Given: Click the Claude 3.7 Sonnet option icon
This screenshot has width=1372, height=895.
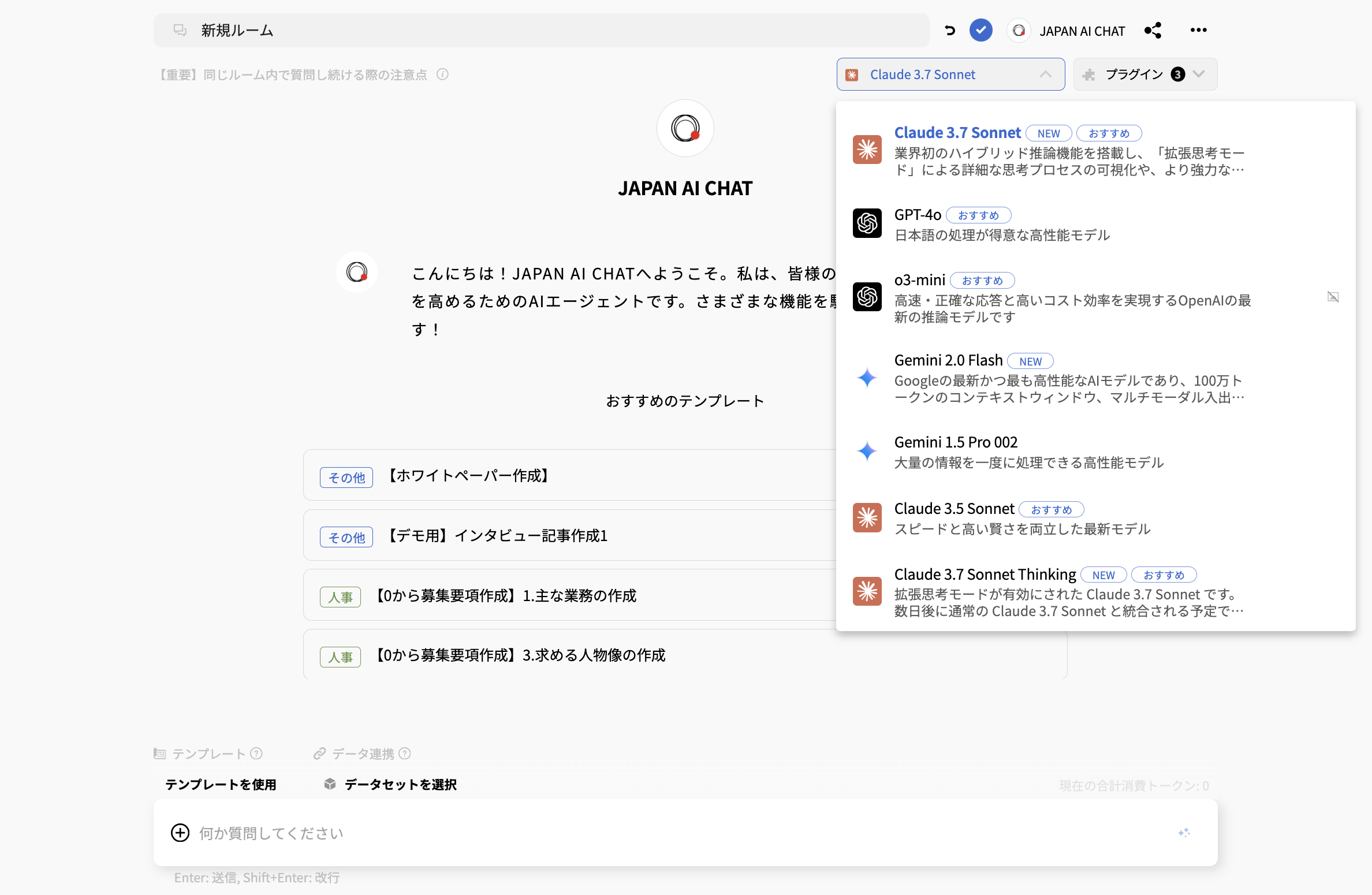Looking at the screenshot, I should (867, 150).
